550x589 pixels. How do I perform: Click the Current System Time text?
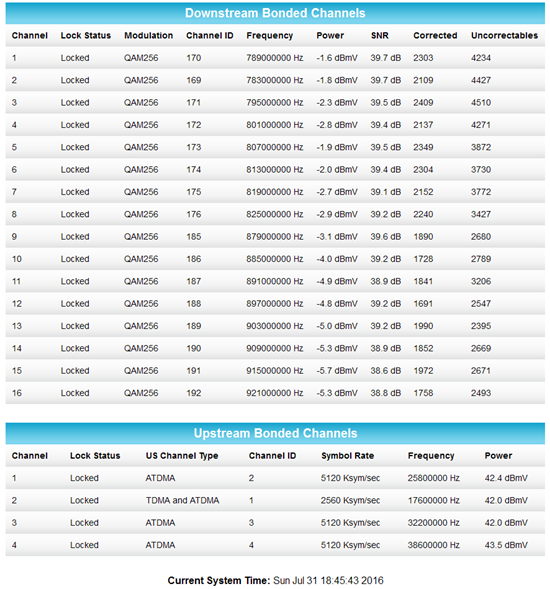coord(275,580)
